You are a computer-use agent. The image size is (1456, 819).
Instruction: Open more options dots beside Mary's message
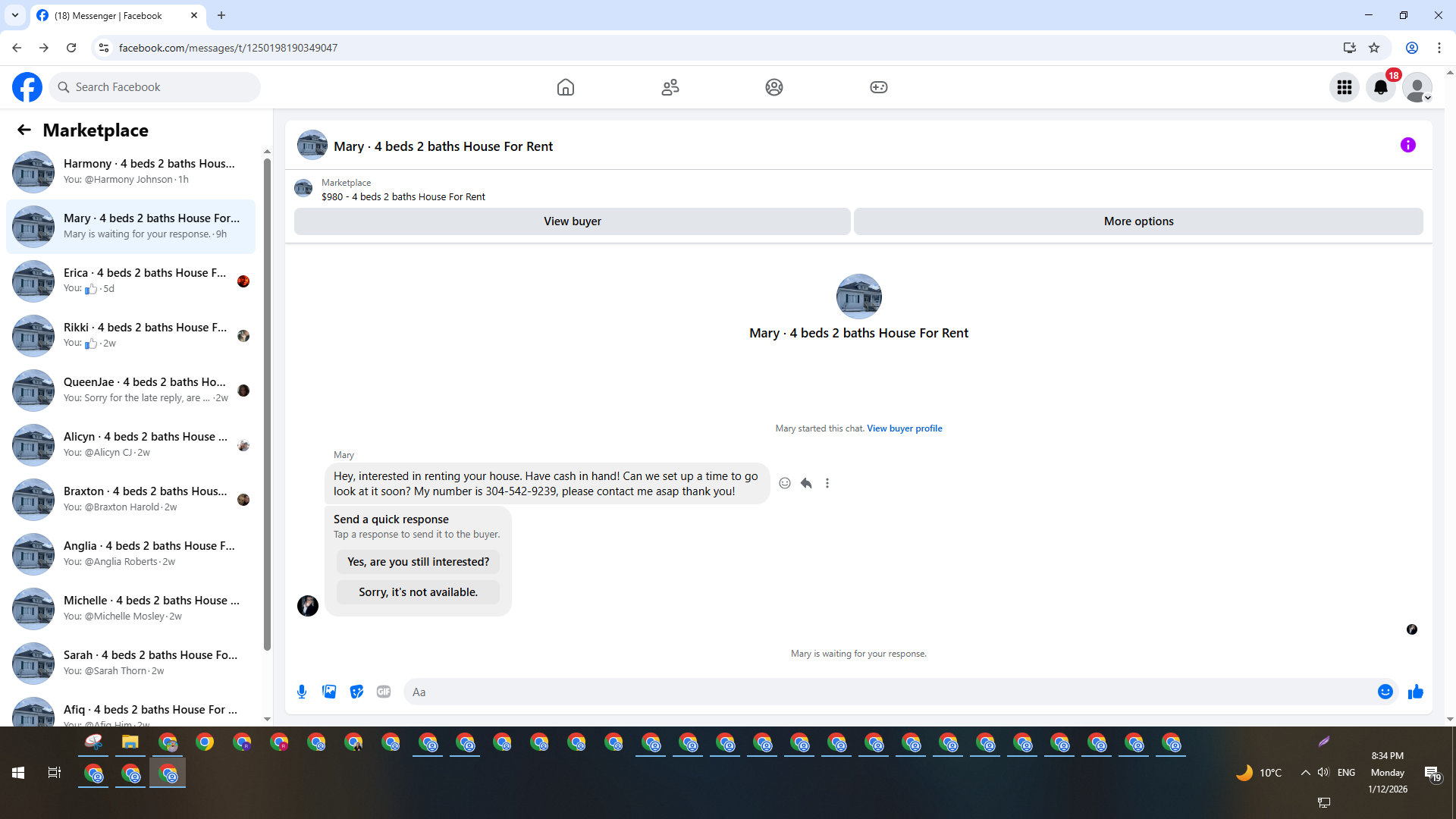click(x=827, y=483)
